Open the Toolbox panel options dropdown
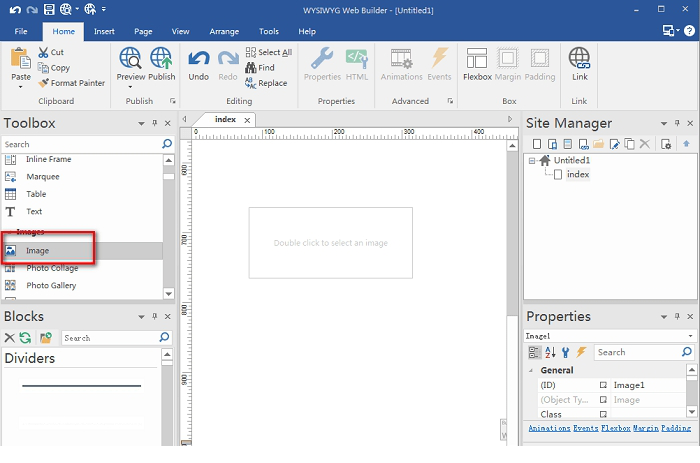This screenshot has height=463, width=700. 141,123
